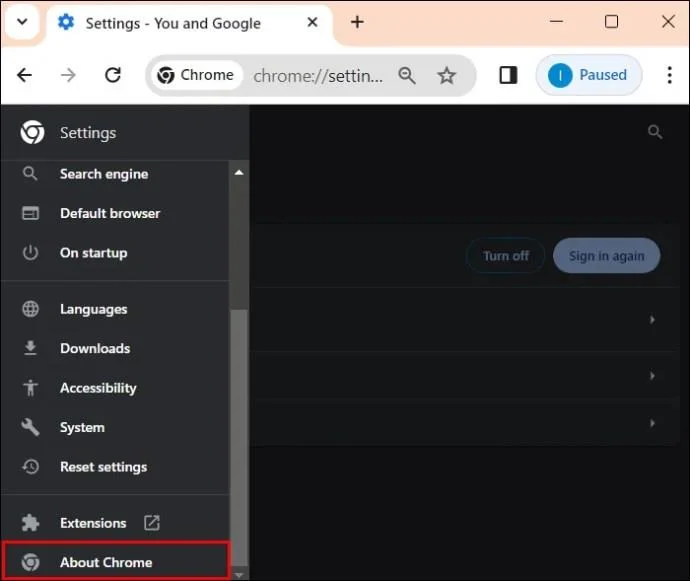Click the zoom magnifier in address bar

coord(407,76)
